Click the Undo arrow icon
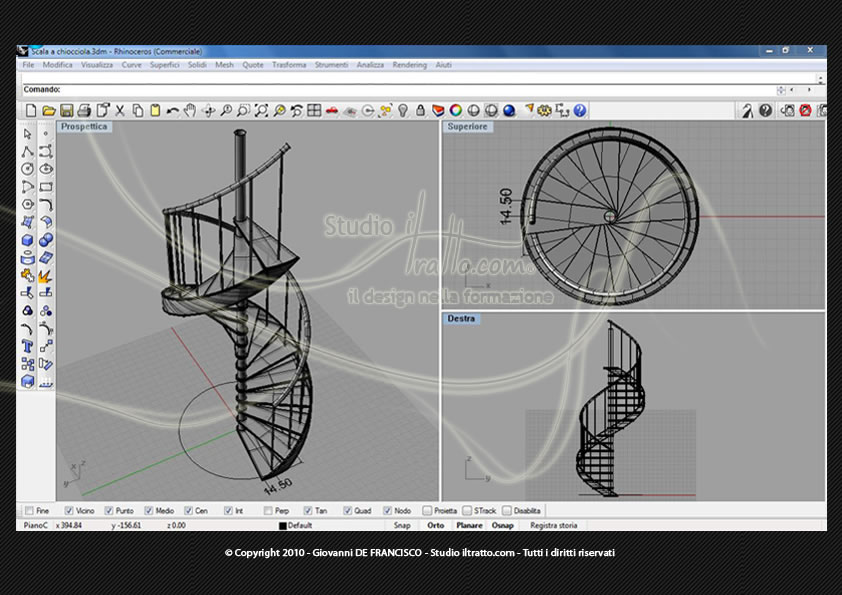 [172, 111]
